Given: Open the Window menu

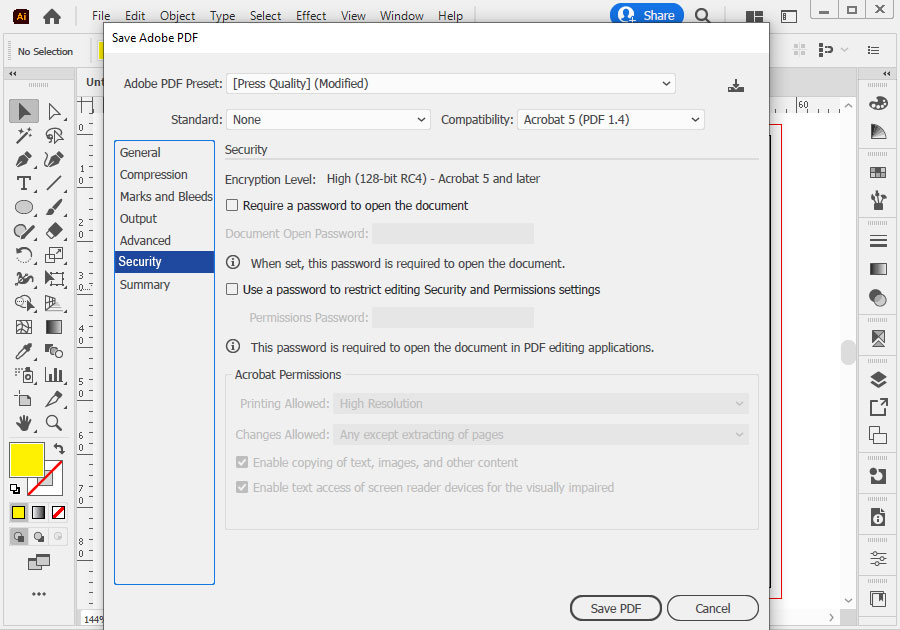Looking at the screenshot, I should coord(402,16).
